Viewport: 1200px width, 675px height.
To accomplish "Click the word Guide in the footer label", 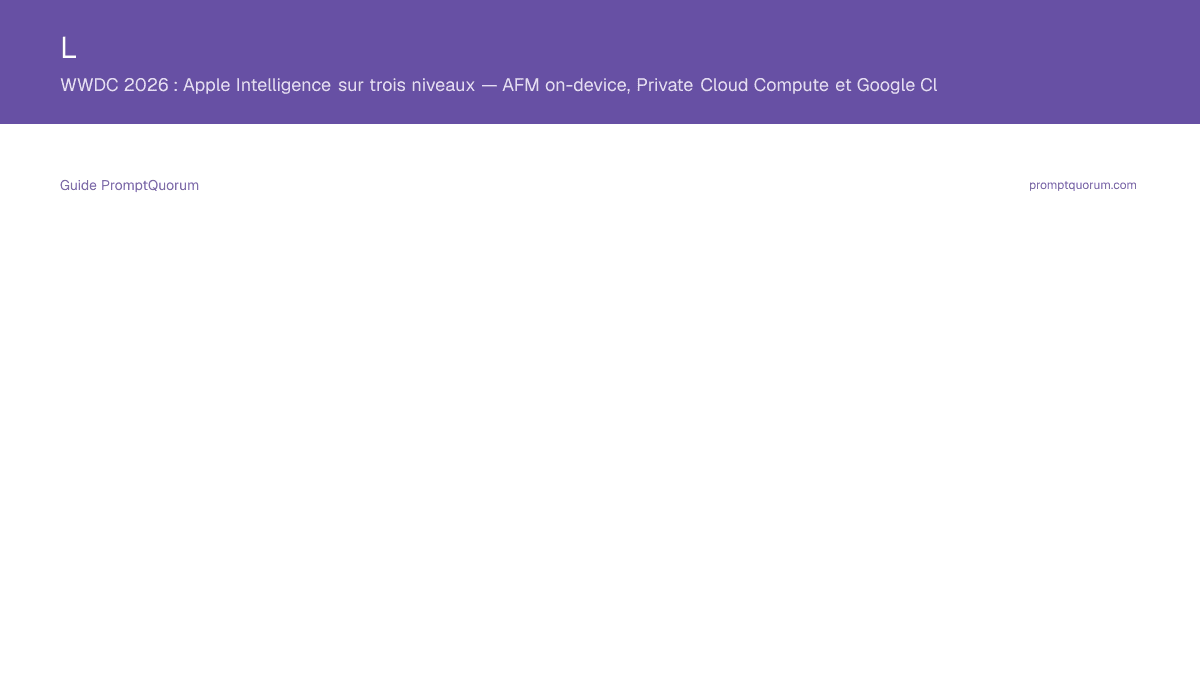I will (78, 185).
